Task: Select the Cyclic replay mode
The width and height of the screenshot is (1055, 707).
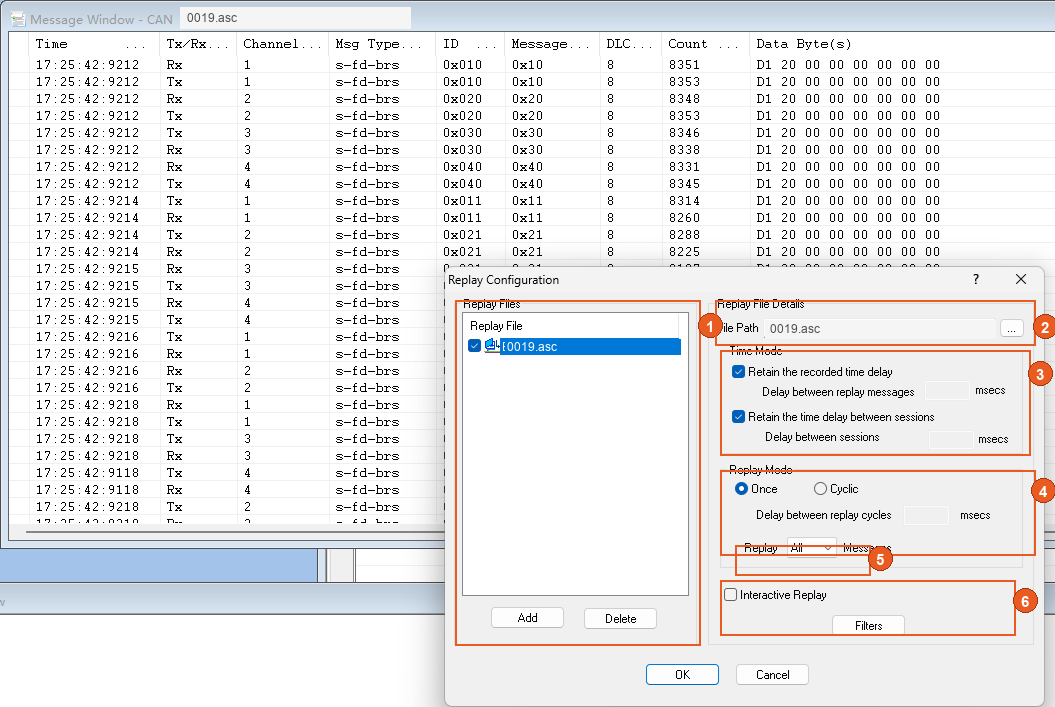Action: point(820,488)
